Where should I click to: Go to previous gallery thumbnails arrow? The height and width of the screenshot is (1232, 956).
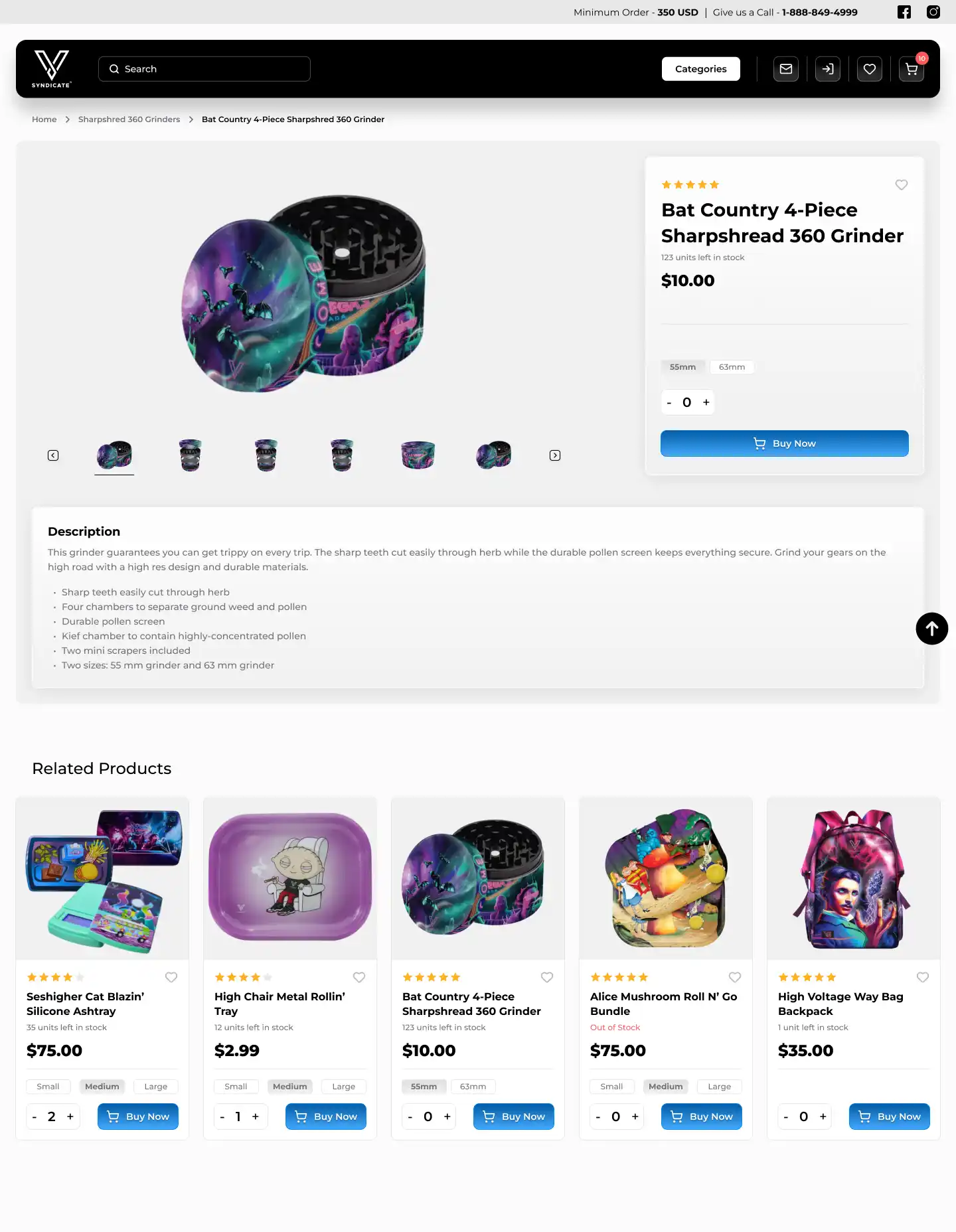click(x=53, y=455)
